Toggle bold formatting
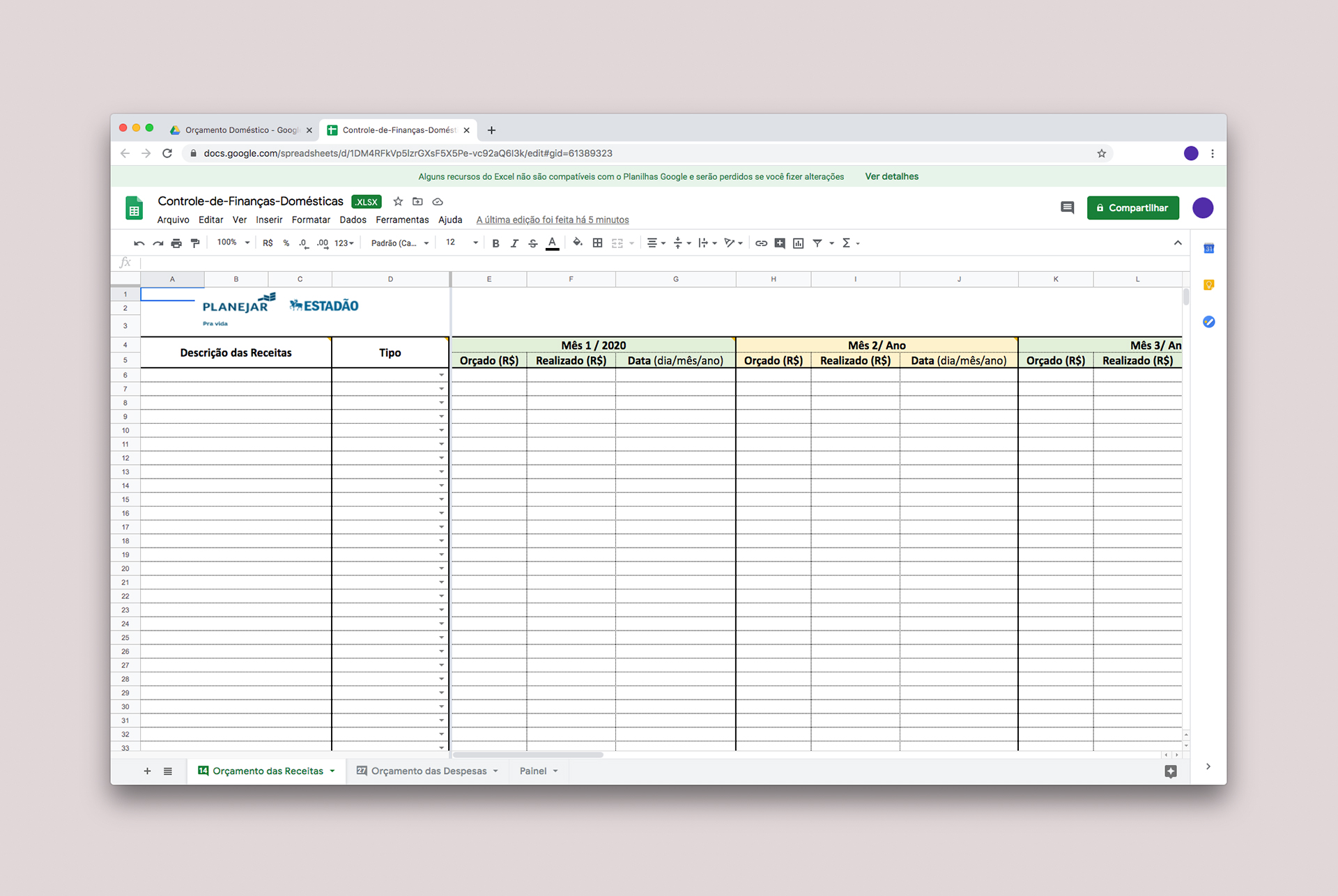The width and height of the screenshot is (1338, 896). [495, 243]
